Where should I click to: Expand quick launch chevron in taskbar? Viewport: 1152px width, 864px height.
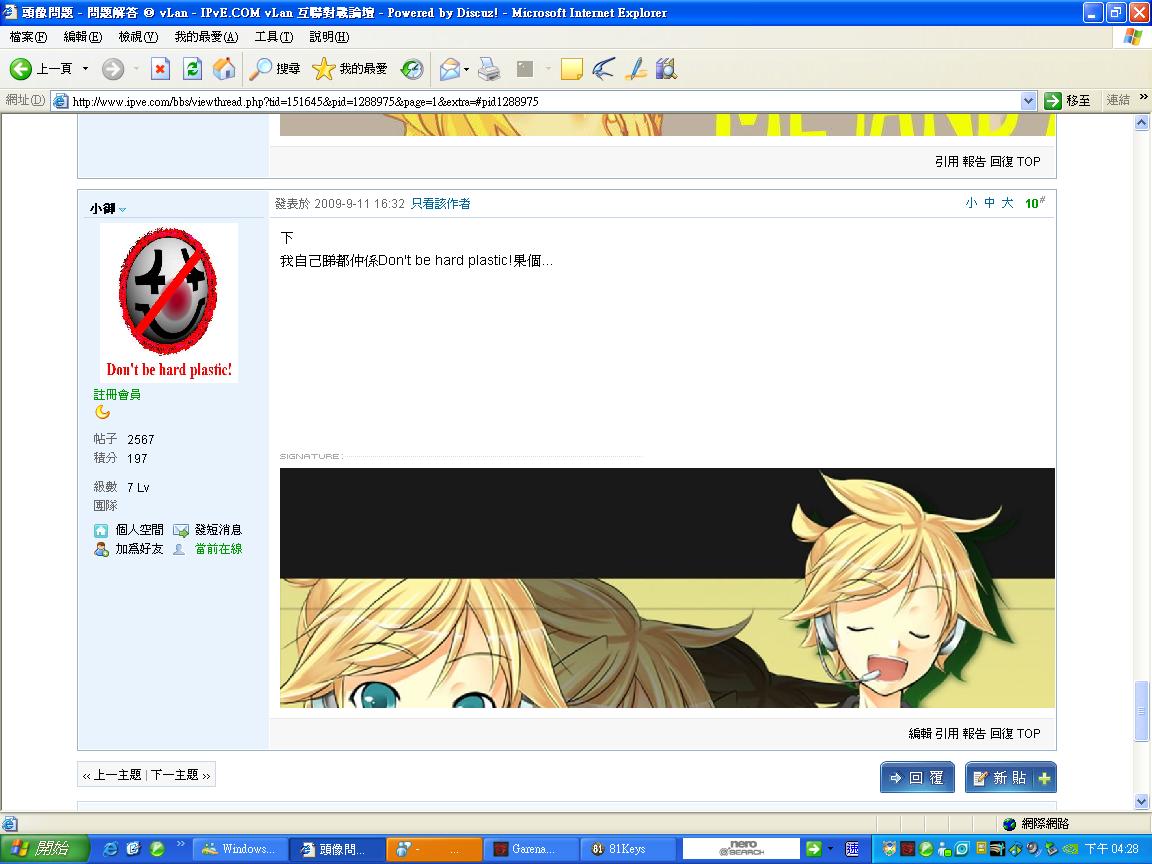[180, 843]
